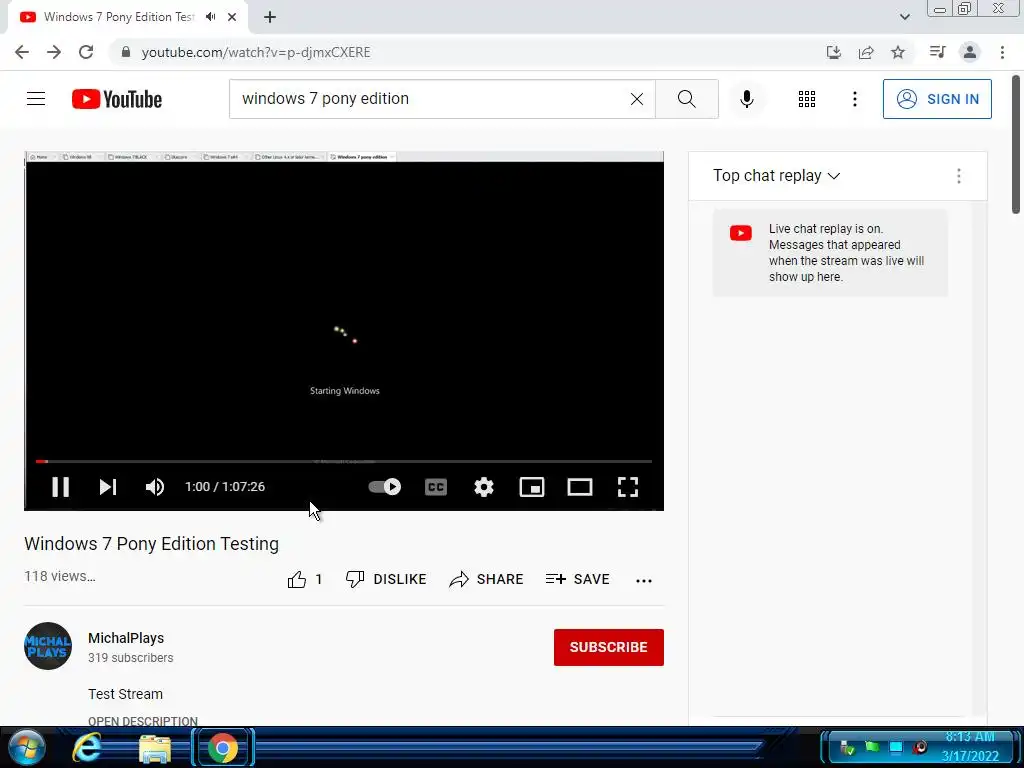Clear the search query with X
This screenshot has height=768, width=1024.
coord(637,99)
